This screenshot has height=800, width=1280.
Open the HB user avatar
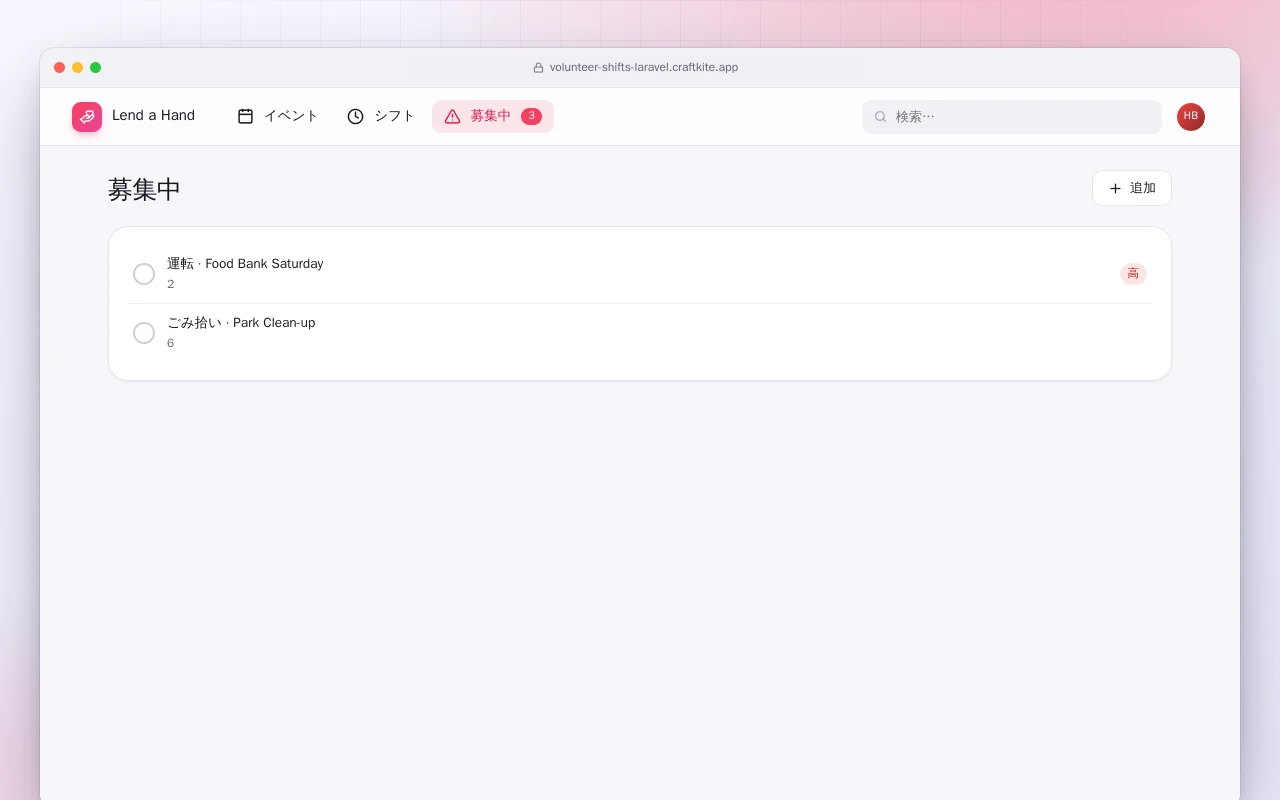point(1191,117)
